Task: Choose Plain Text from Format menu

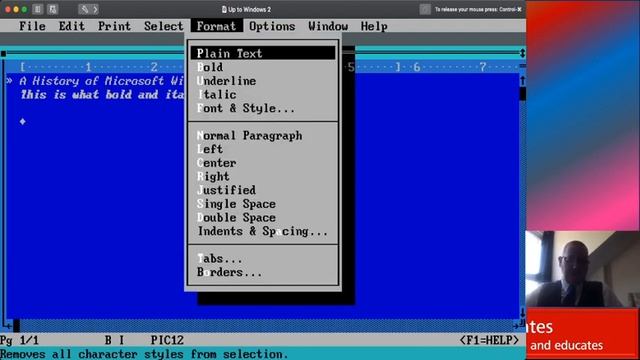Action: pyautogui.click(x=263, y=53)
